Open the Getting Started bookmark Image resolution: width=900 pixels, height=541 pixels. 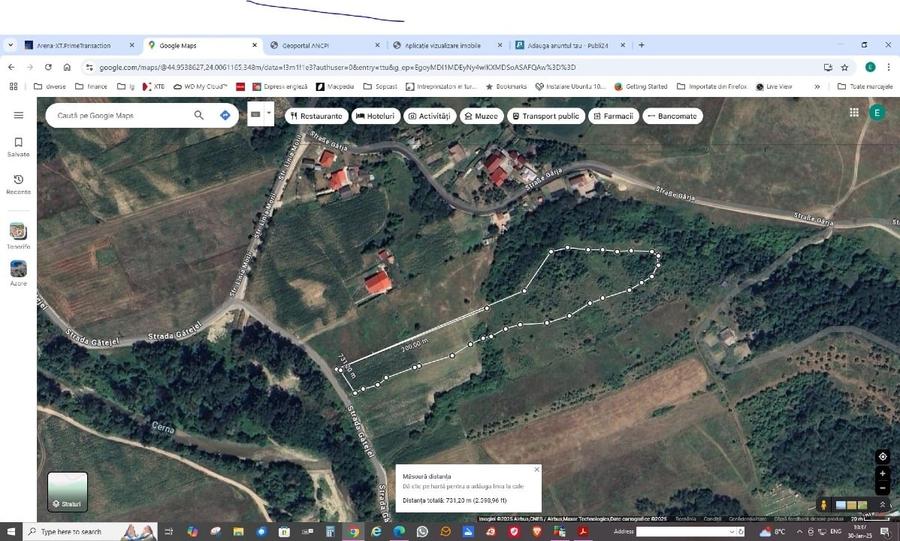click(641, 87)
